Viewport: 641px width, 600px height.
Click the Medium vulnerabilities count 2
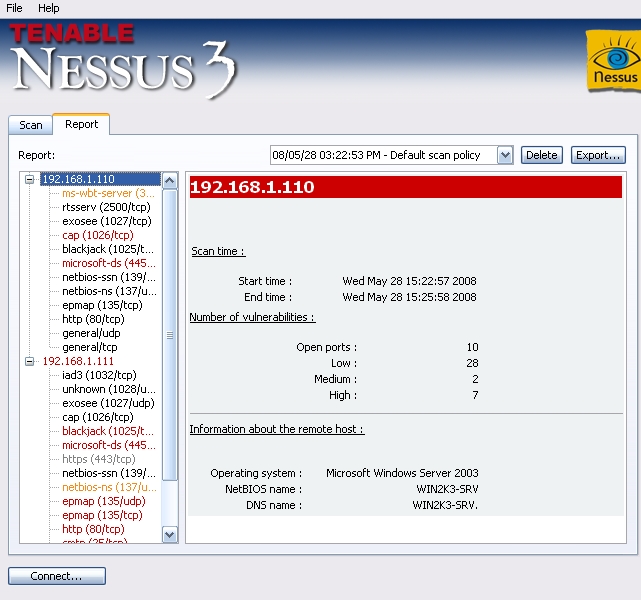(475, 379)
